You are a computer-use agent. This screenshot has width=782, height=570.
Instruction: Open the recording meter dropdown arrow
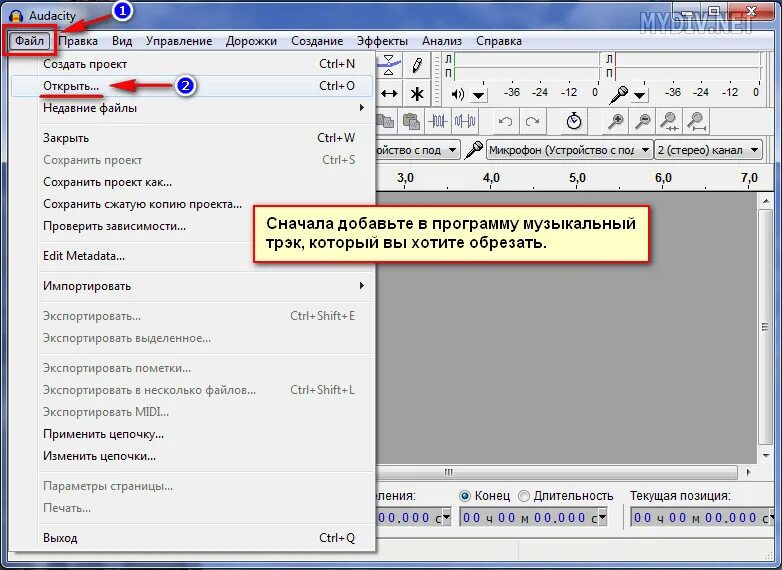(x=640, y=95)
